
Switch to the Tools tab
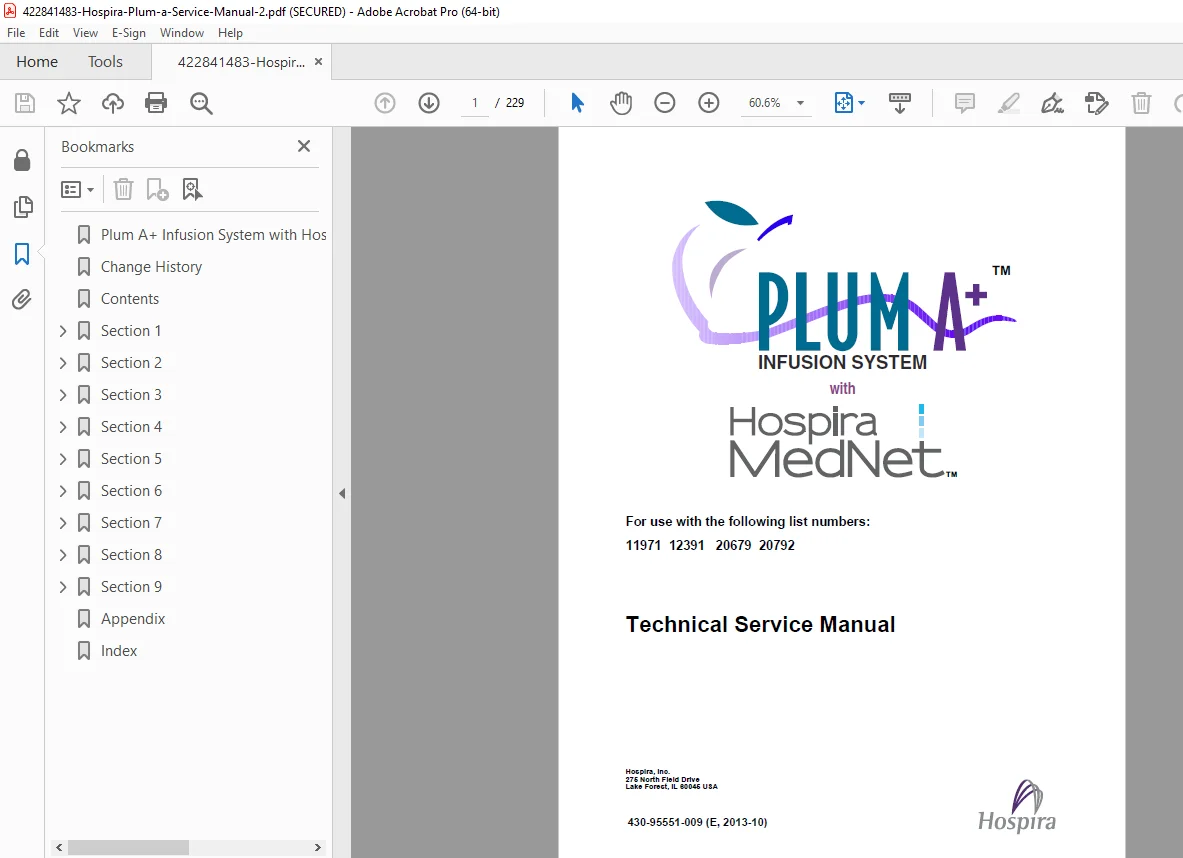(x=105, y=62)
